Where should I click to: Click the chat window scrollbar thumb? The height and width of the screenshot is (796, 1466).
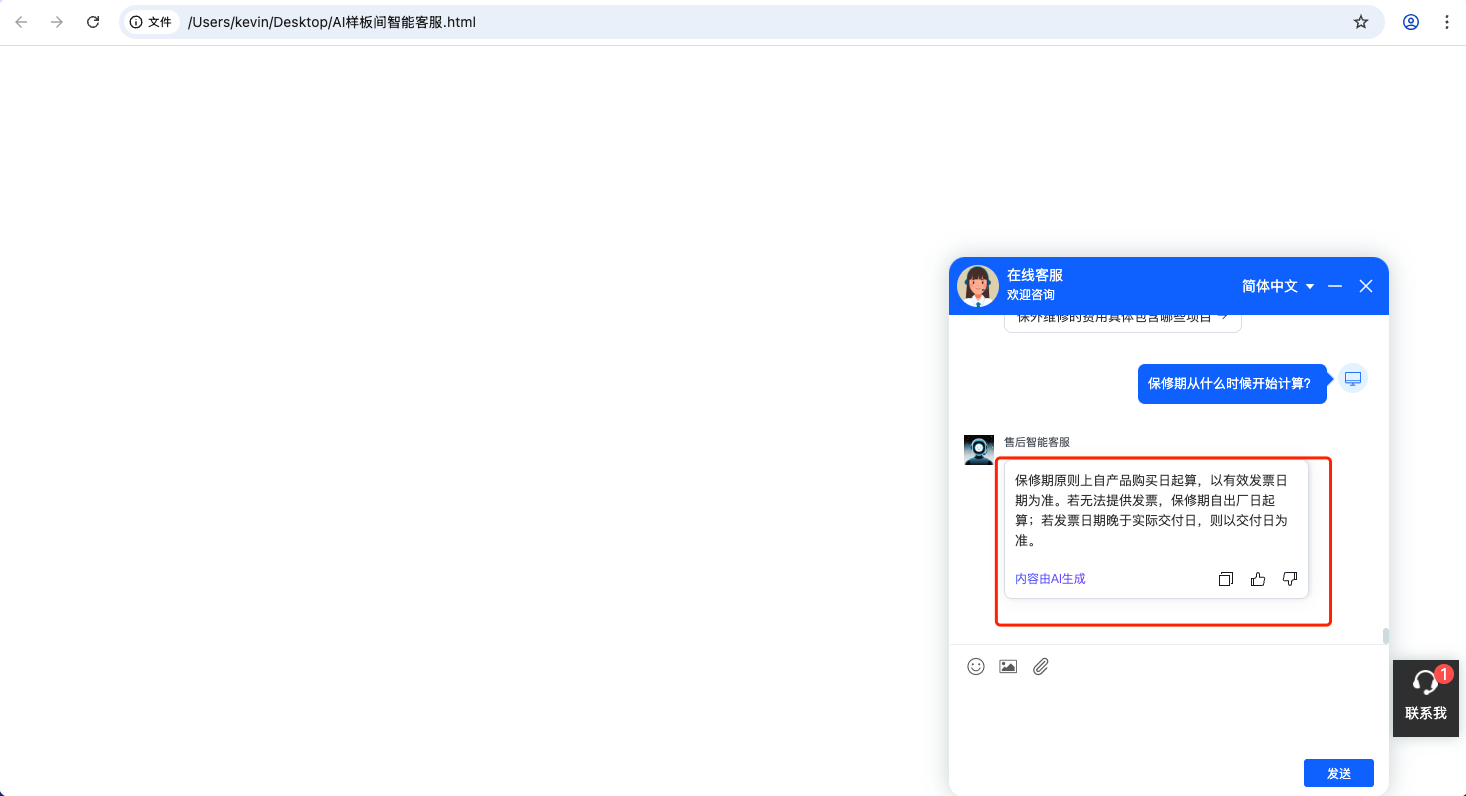point(1385,636)
